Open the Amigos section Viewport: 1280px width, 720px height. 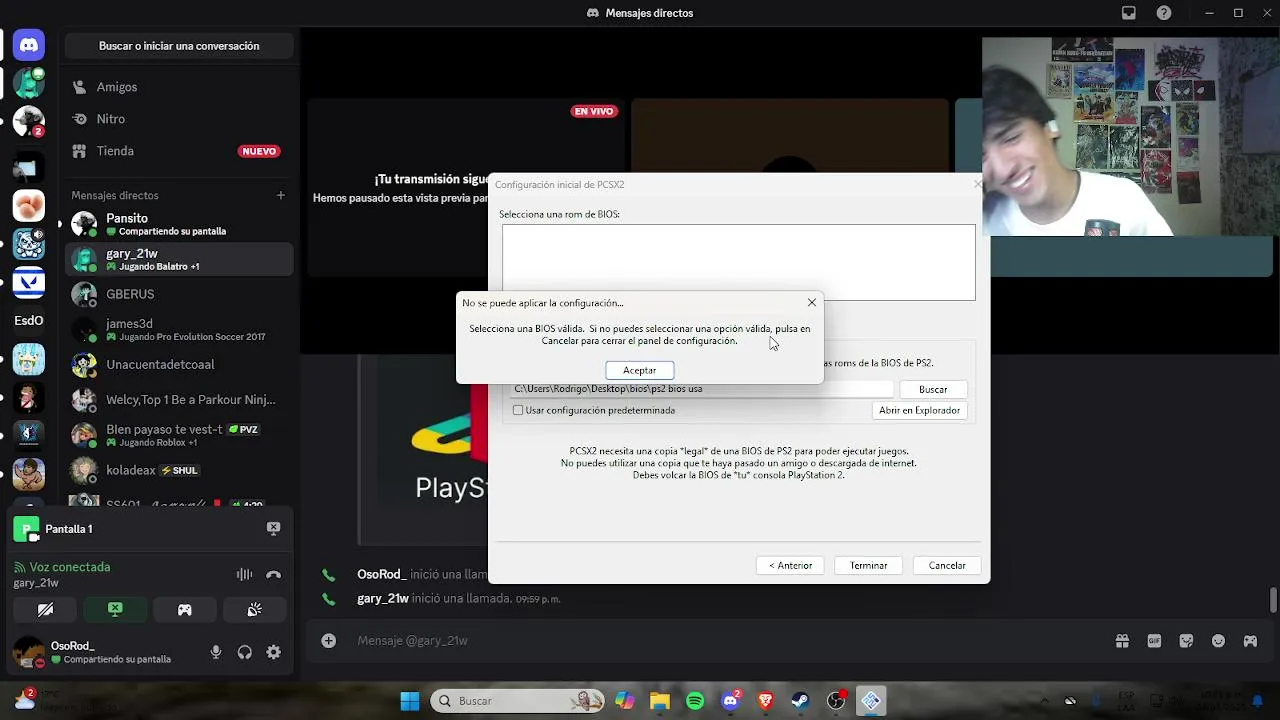[179, 87]
